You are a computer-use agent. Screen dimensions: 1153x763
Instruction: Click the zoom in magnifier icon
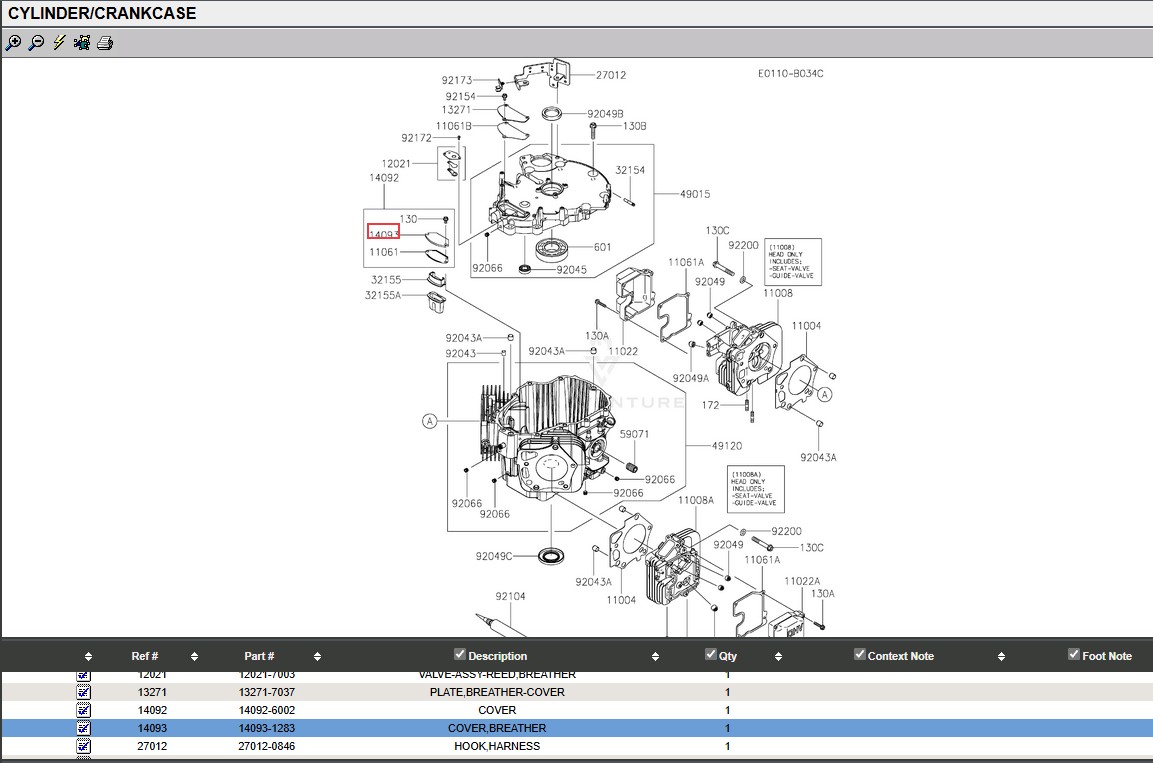[x=13, y=43]
